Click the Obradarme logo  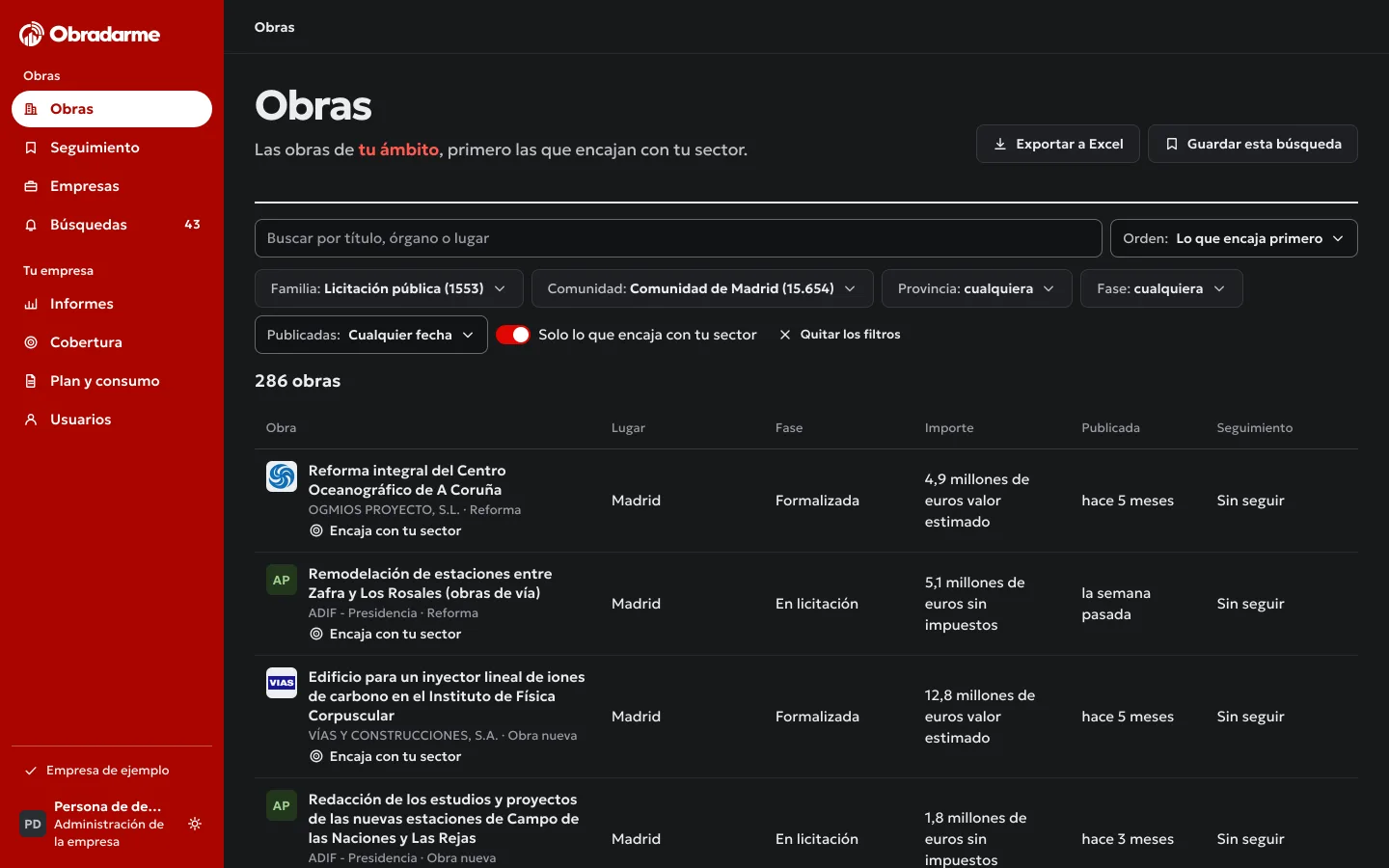[x=90, y=35]
